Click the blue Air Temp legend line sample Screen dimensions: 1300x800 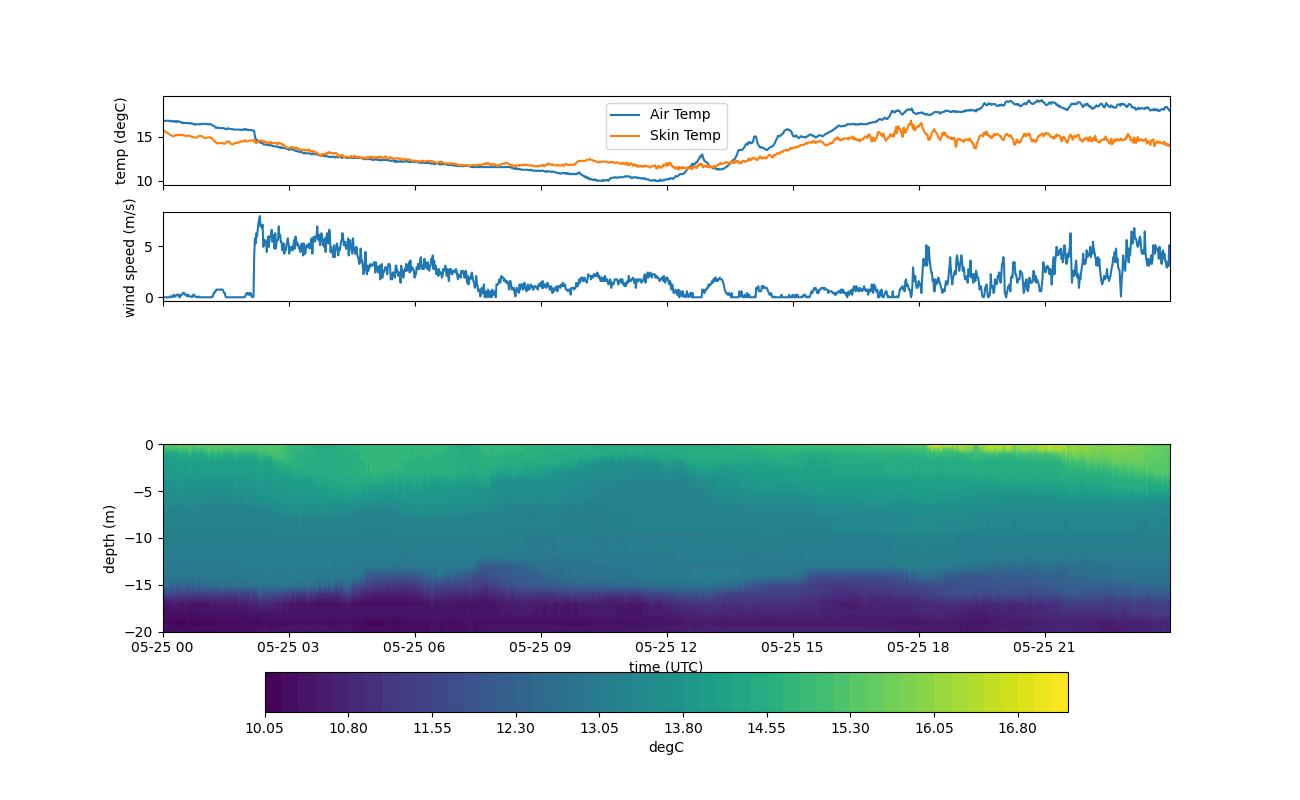(625, 115)
